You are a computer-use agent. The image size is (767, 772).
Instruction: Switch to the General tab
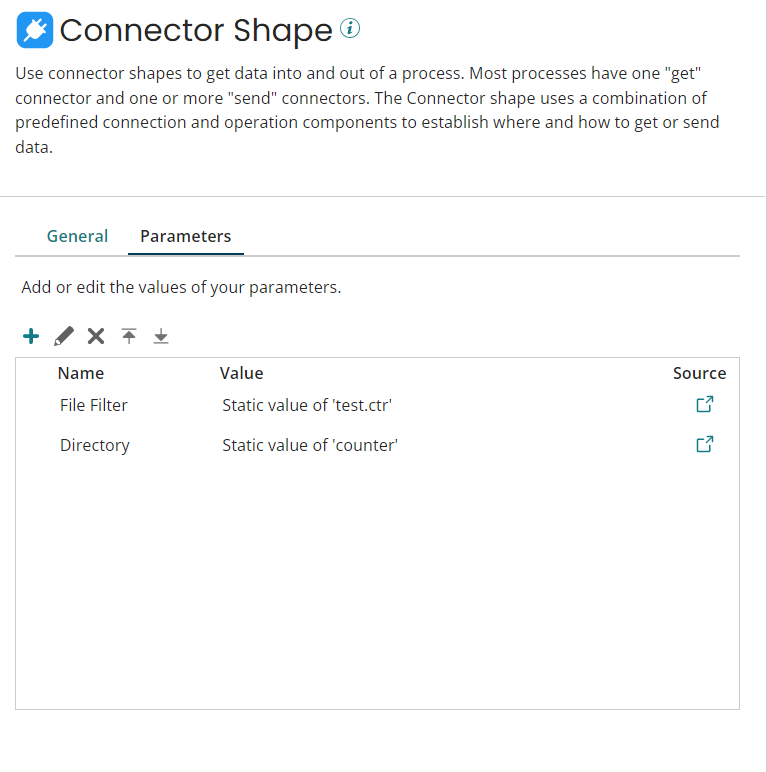77,236
